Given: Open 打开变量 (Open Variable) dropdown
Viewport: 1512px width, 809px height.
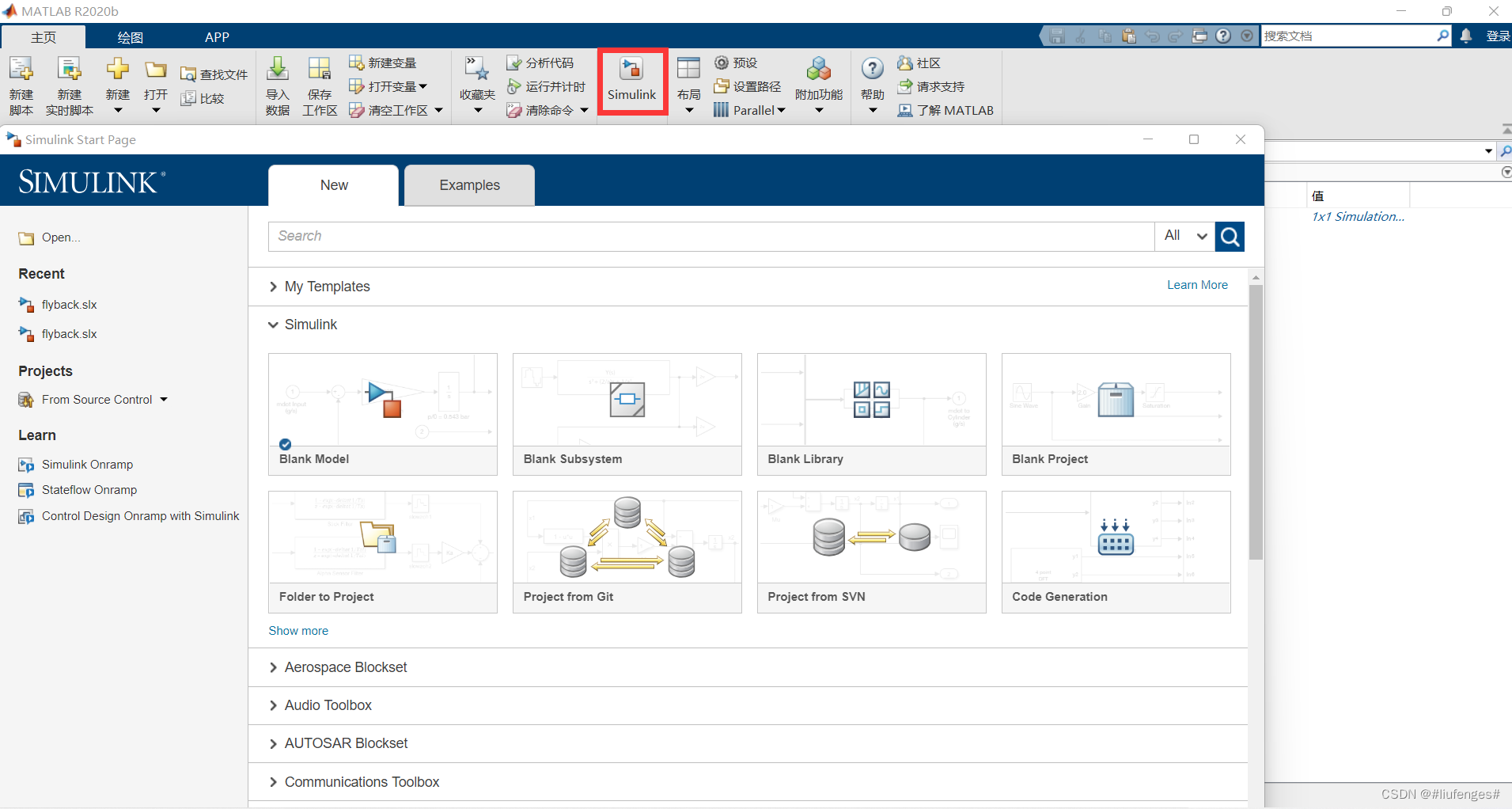Looking at the screenshot, I should 388,86.
